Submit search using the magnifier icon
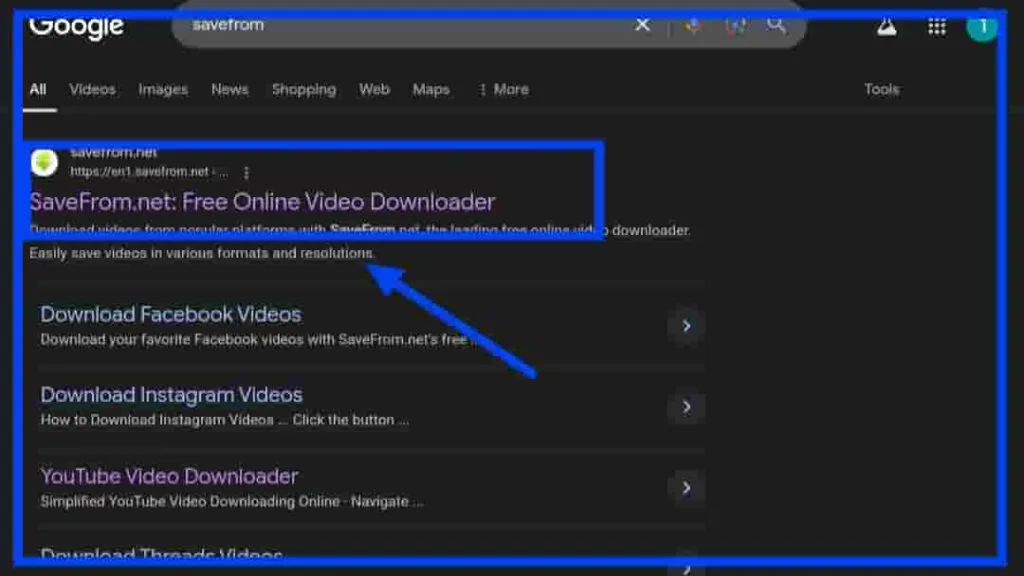 [x=776, y=25]
